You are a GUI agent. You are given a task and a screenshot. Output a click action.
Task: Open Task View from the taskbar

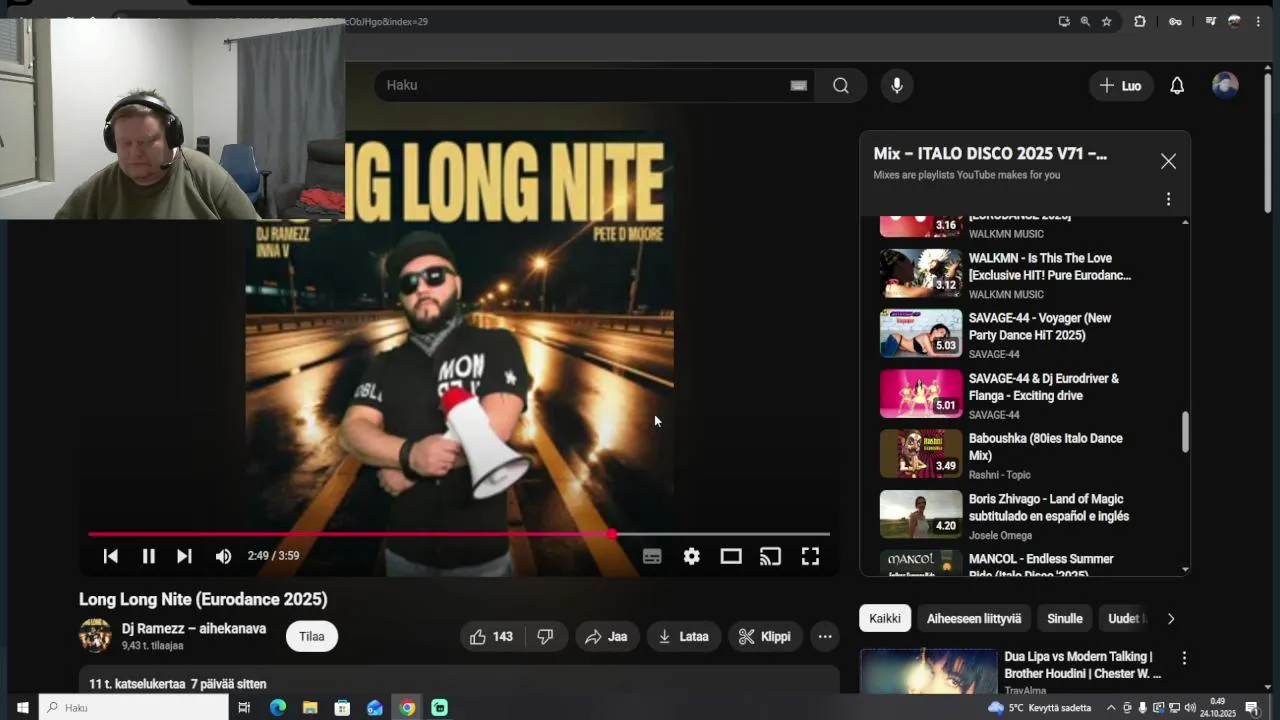pyautogui.click(x=244, y=707)
